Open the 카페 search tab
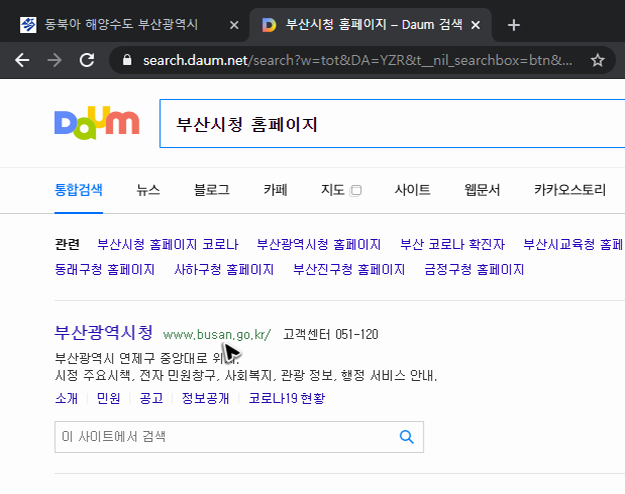The width and height of the screenshot is (625, 494). click(275, 190)
